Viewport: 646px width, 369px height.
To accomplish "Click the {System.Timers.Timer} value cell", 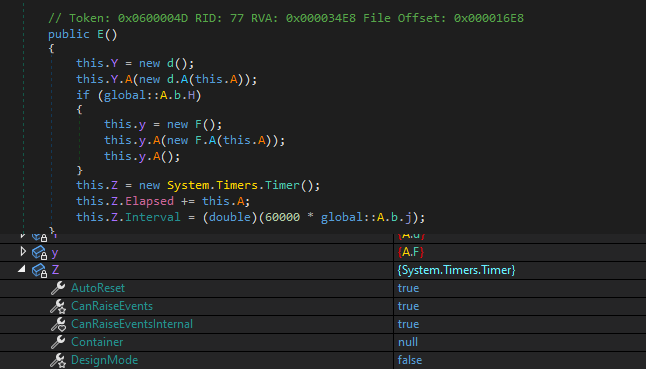I will (x=456, y=270).
